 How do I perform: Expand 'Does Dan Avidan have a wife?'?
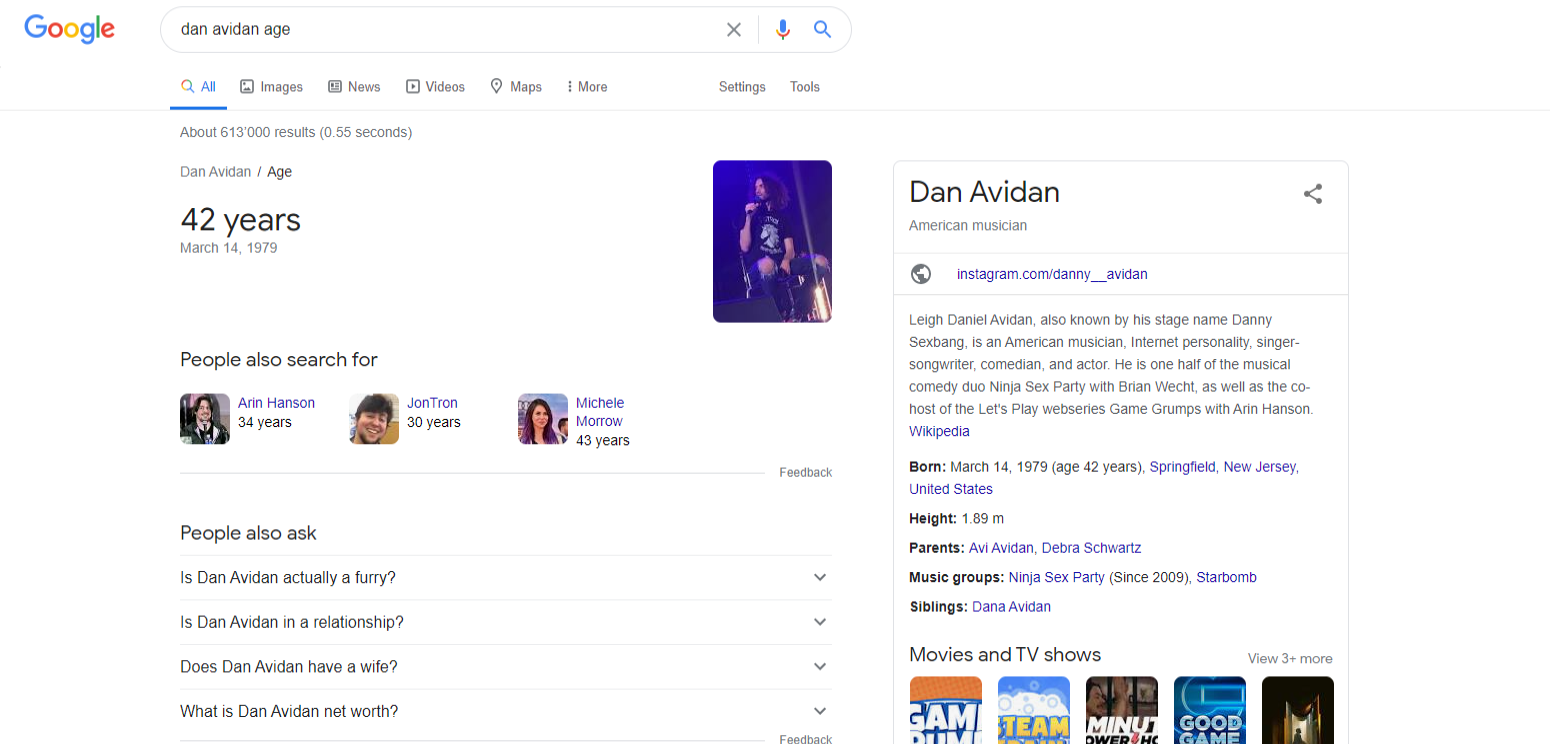(506, 667)
